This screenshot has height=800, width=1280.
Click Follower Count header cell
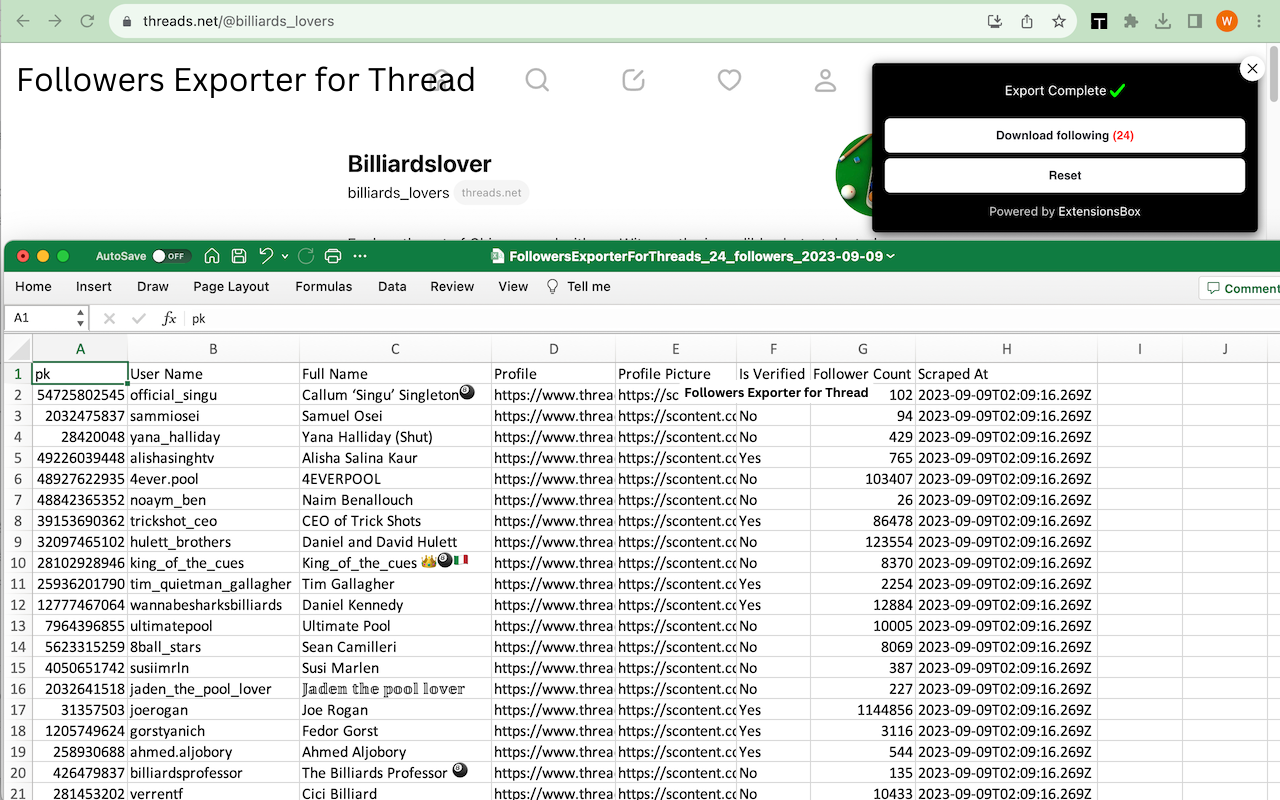pos(862,374)
